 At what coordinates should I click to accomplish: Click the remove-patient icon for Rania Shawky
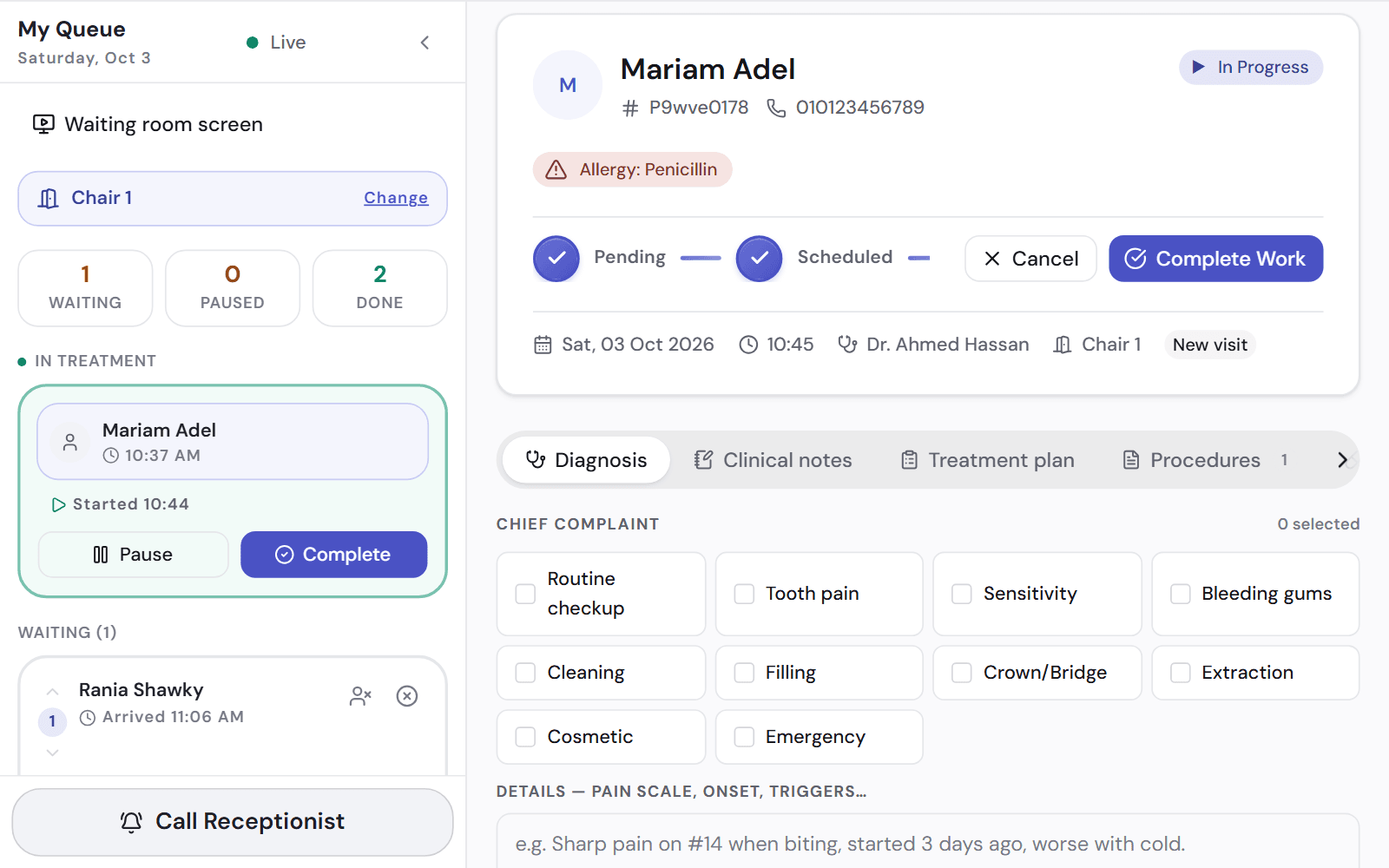coord(360,696)
